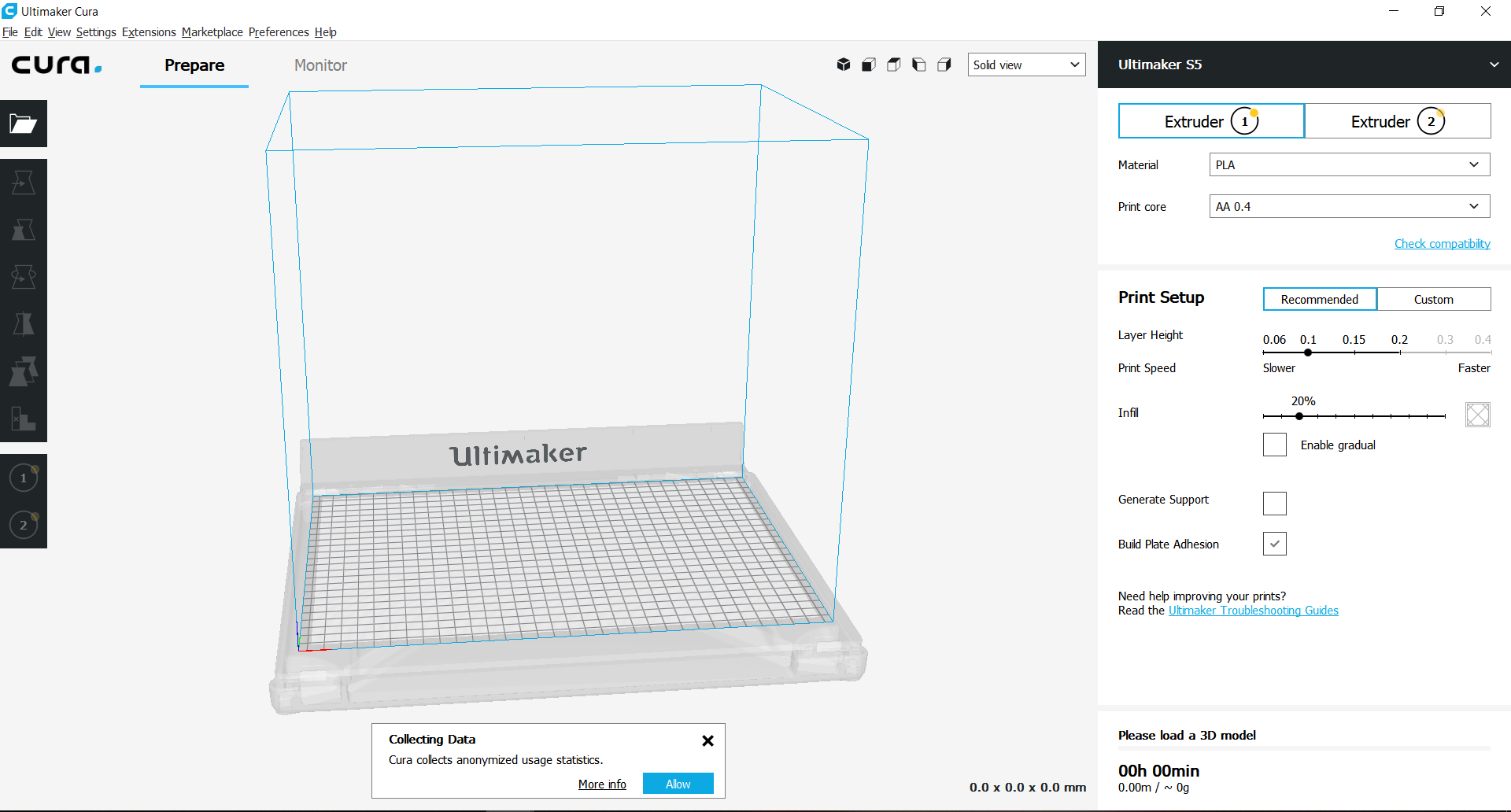This screenshot has height=812, width=1511.
Task: Select the Move tool
Action: point(24,182)
